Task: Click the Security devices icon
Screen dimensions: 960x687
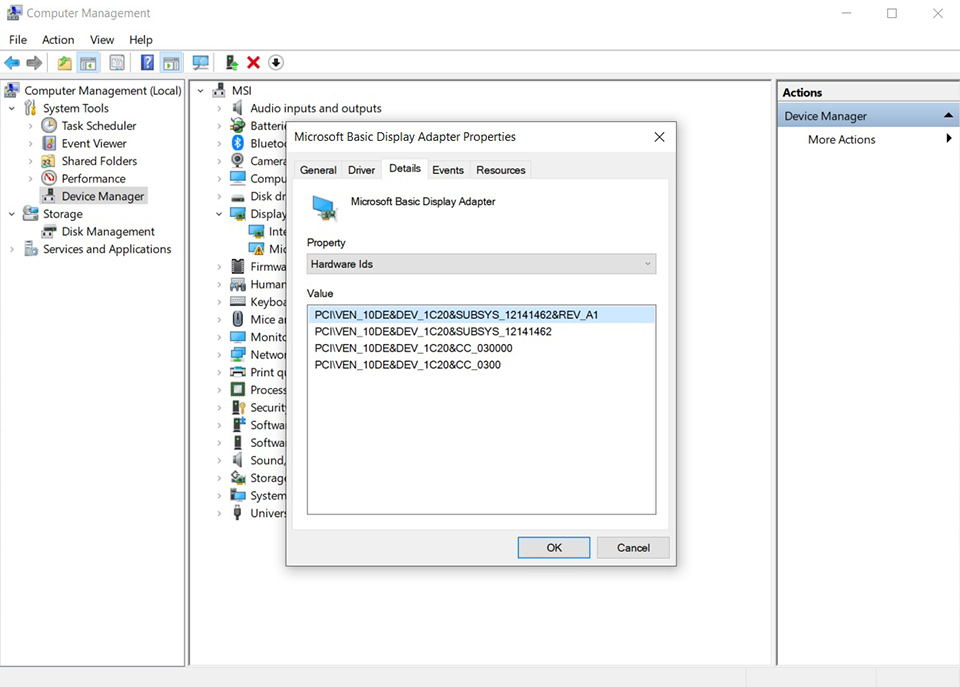Action: [238, 407]
